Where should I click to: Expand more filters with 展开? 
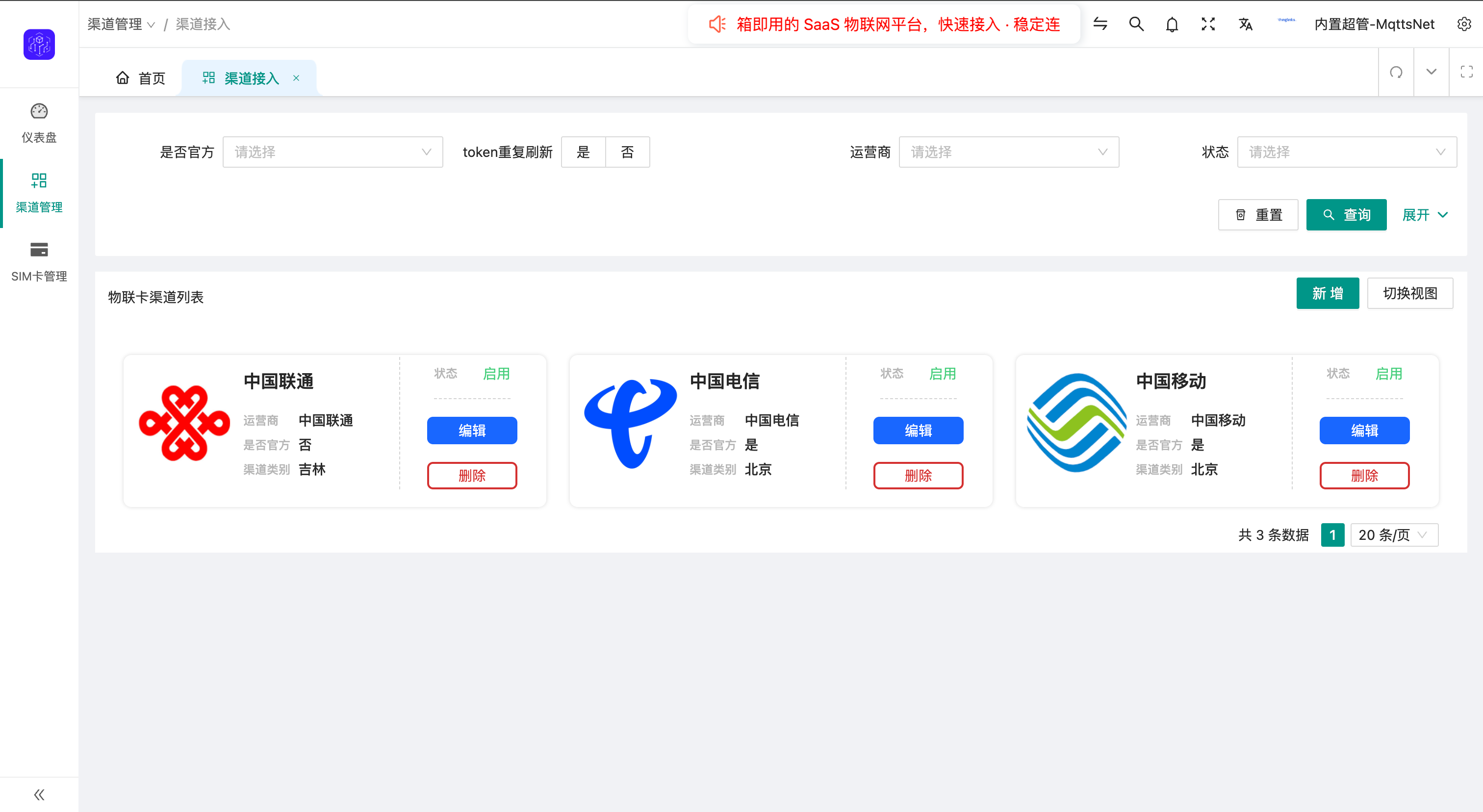(1424, 215)
